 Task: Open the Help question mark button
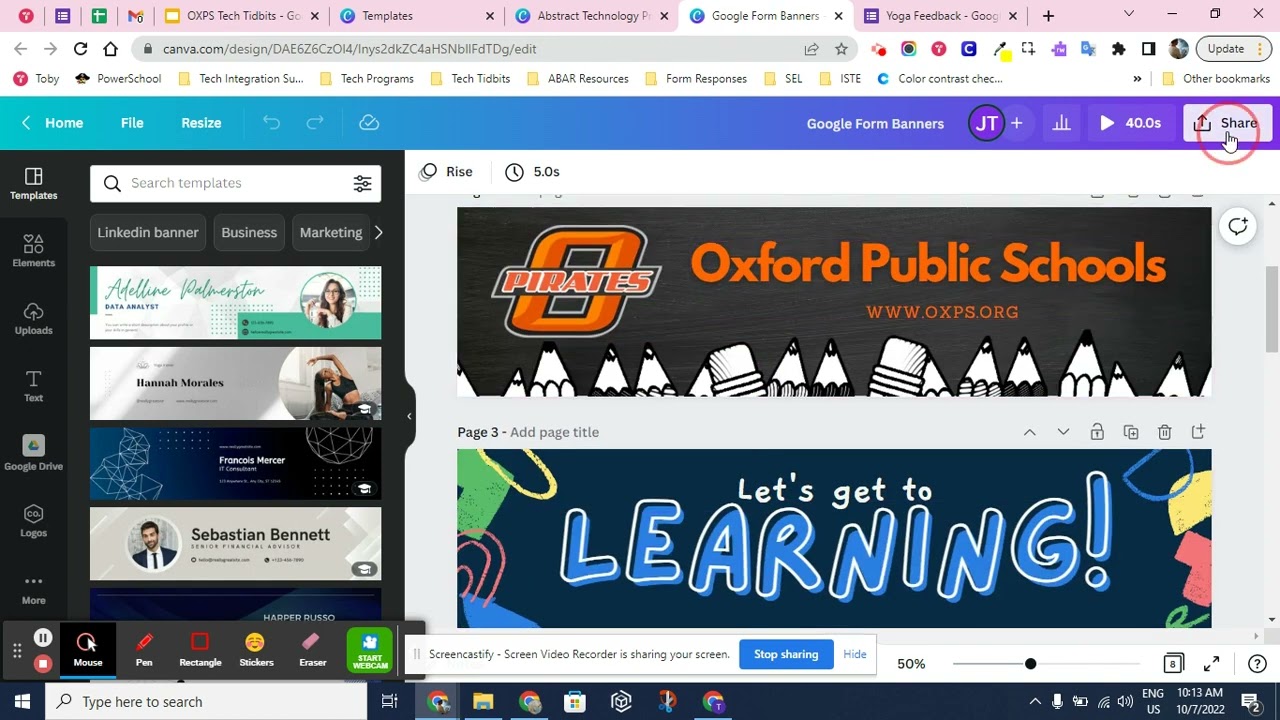[1257, 664]
